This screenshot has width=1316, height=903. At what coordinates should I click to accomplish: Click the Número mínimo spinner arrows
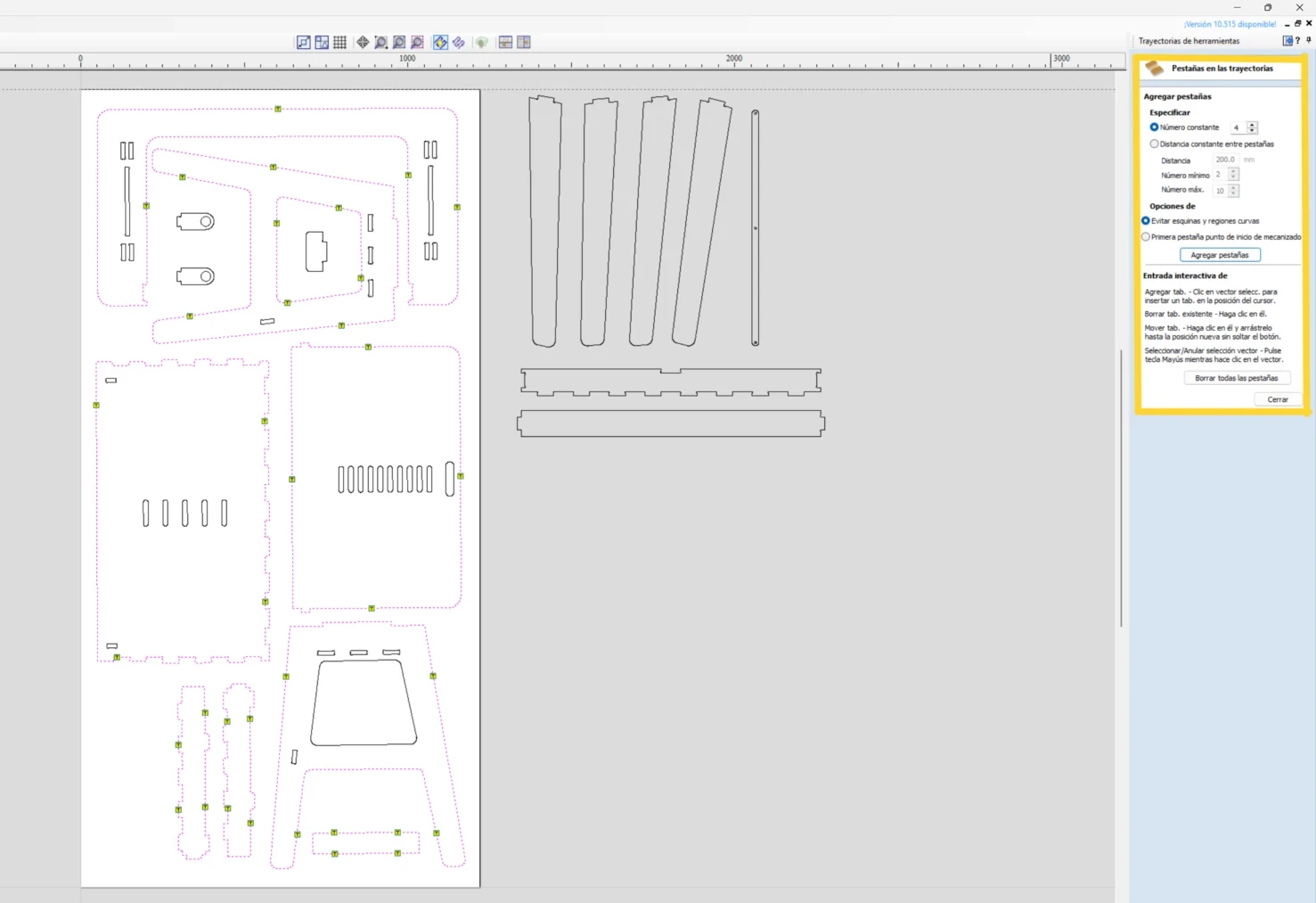click(1233, 175)
